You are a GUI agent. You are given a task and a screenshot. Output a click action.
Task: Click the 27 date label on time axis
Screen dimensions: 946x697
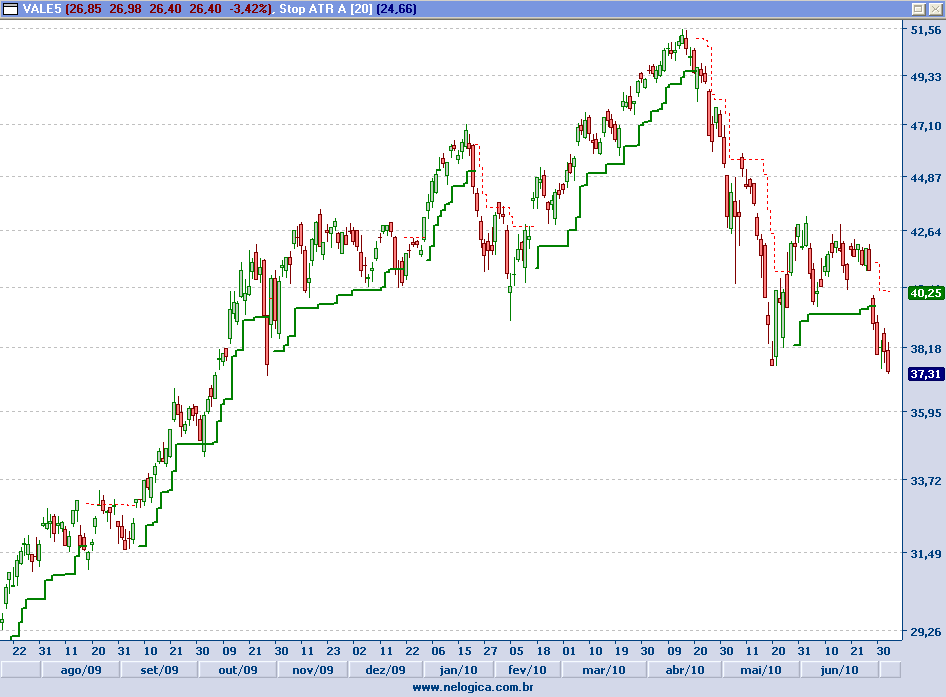pos(490,651)
